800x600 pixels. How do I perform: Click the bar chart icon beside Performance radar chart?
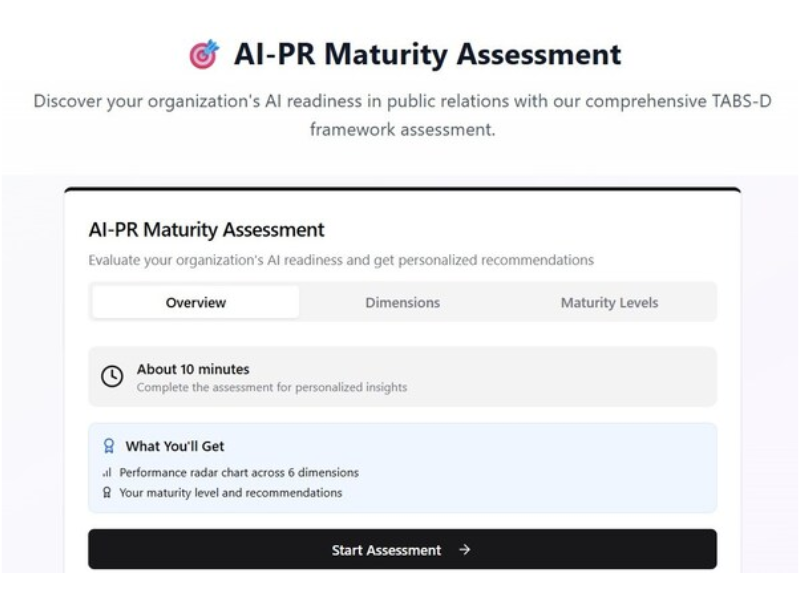107,472
